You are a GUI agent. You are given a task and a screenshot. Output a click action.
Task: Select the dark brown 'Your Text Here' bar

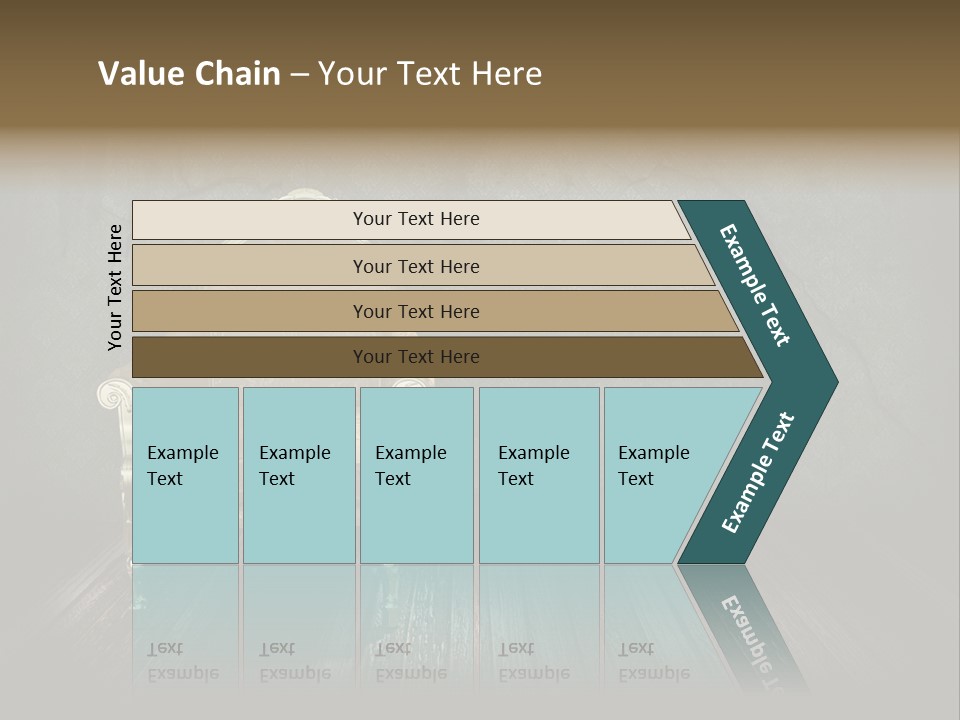coord(447,357)
